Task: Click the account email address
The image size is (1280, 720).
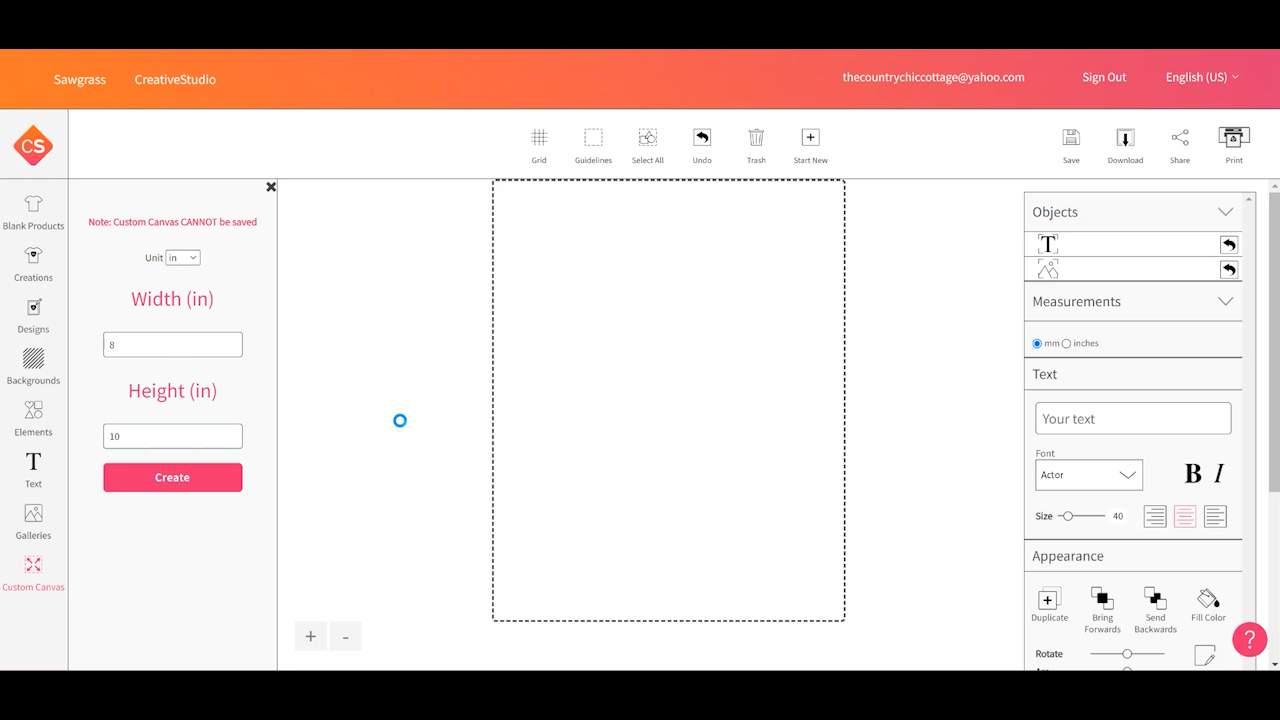Action: coord(933,77)
